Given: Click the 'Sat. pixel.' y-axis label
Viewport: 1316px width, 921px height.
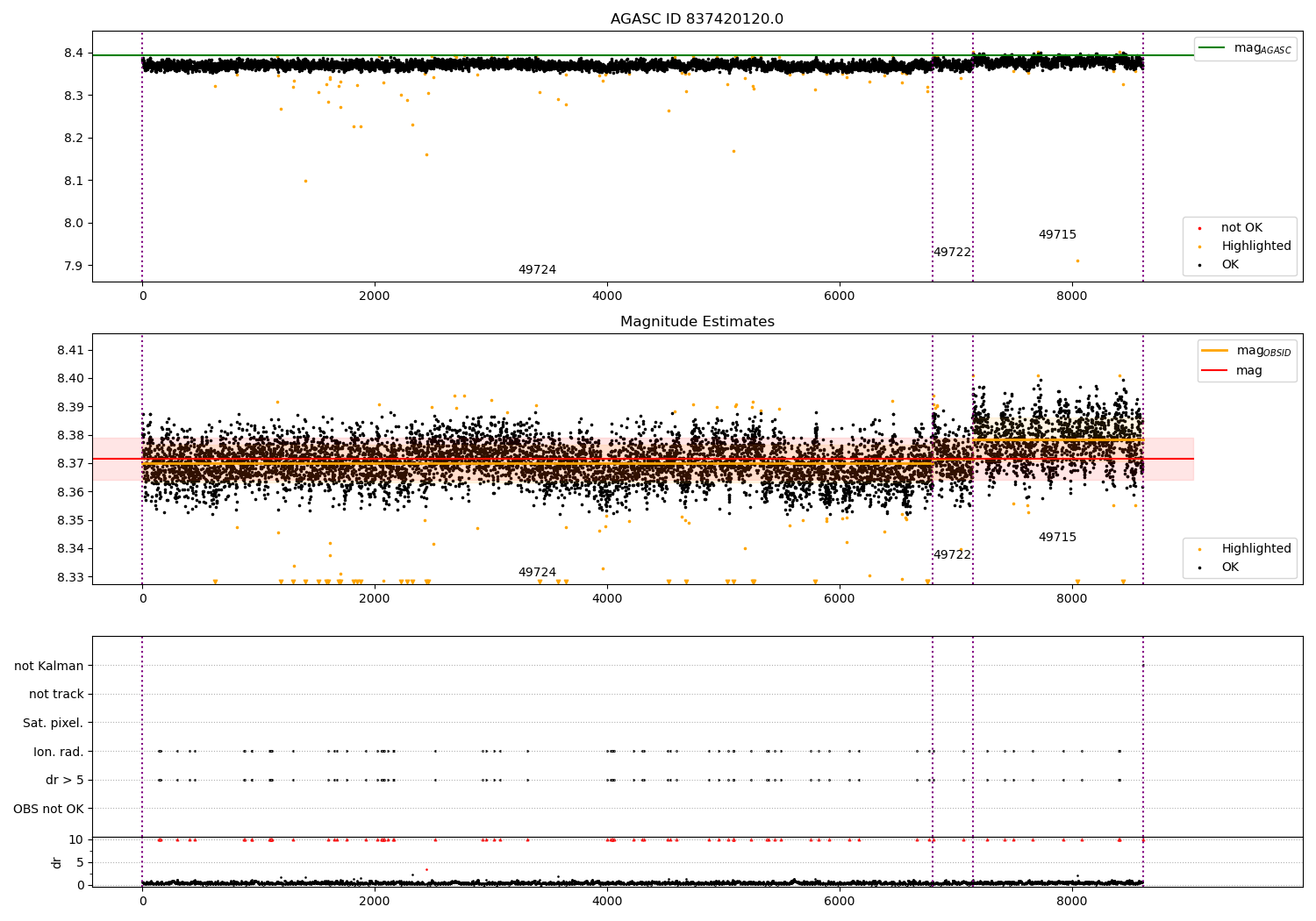Looking at the screenshot, I should pos(54,724).
